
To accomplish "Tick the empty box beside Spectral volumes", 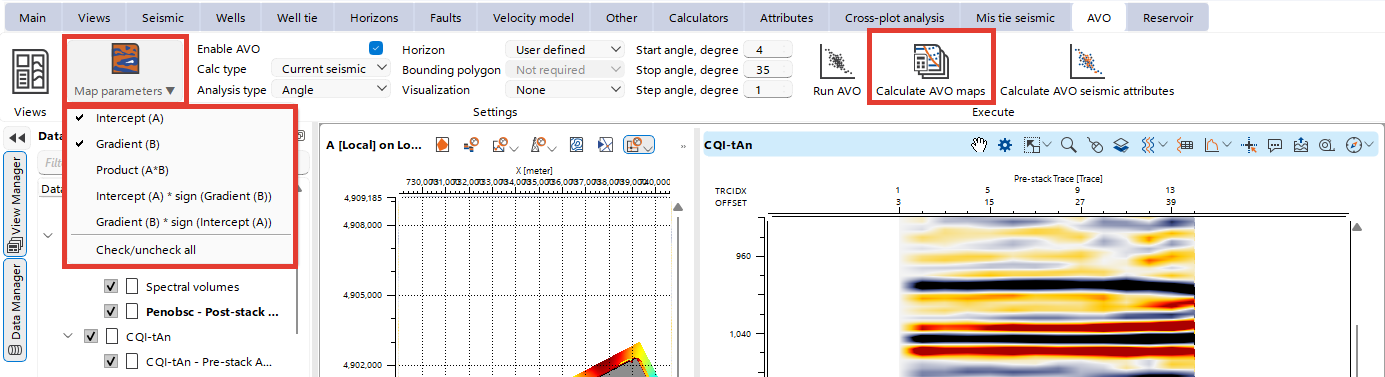I will [133, 286].
